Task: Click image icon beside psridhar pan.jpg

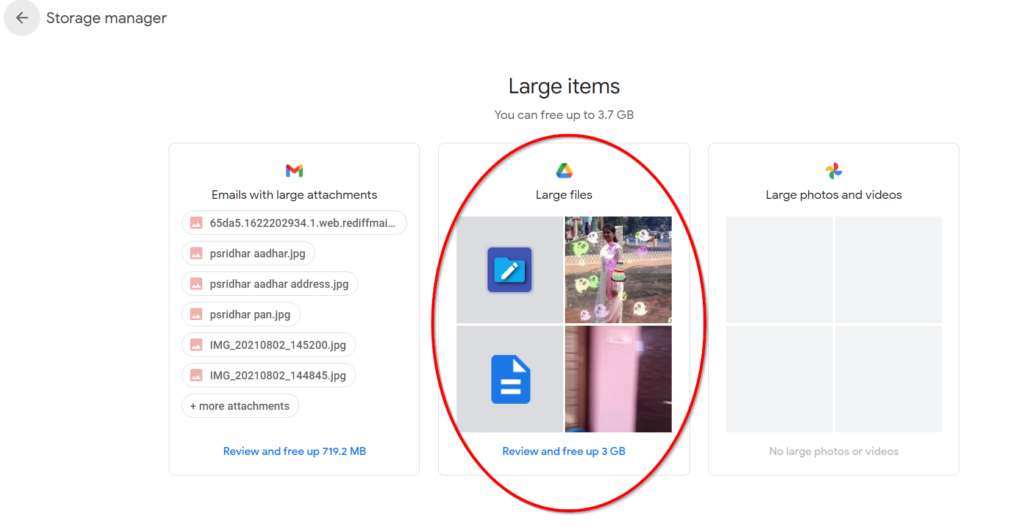Action: tap(196, 315)
